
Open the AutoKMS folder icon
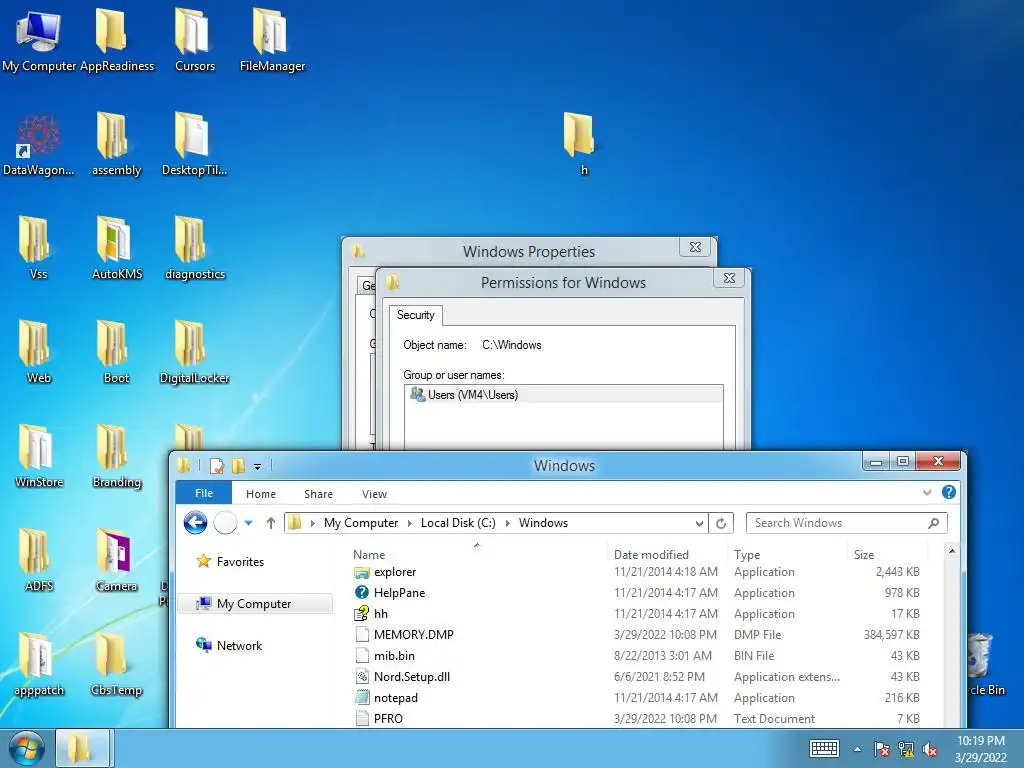(x=116, y=248)
